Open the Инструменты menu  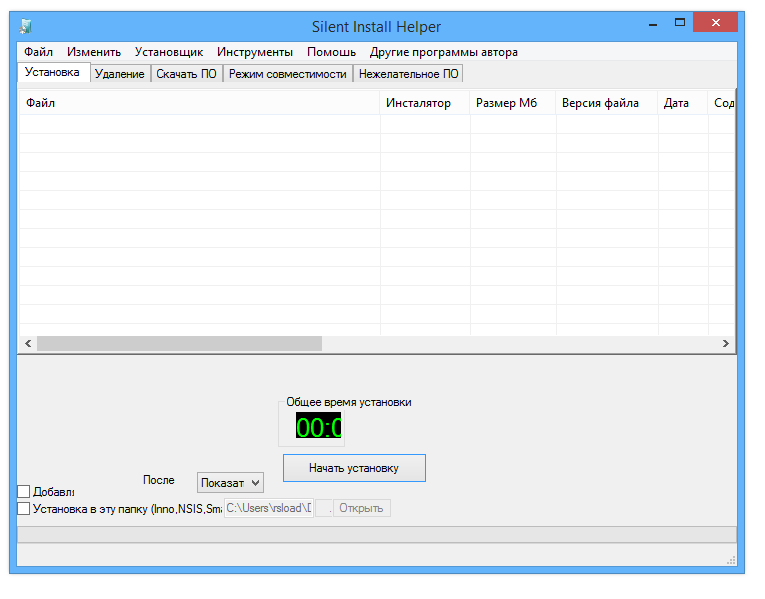(255, 52)
